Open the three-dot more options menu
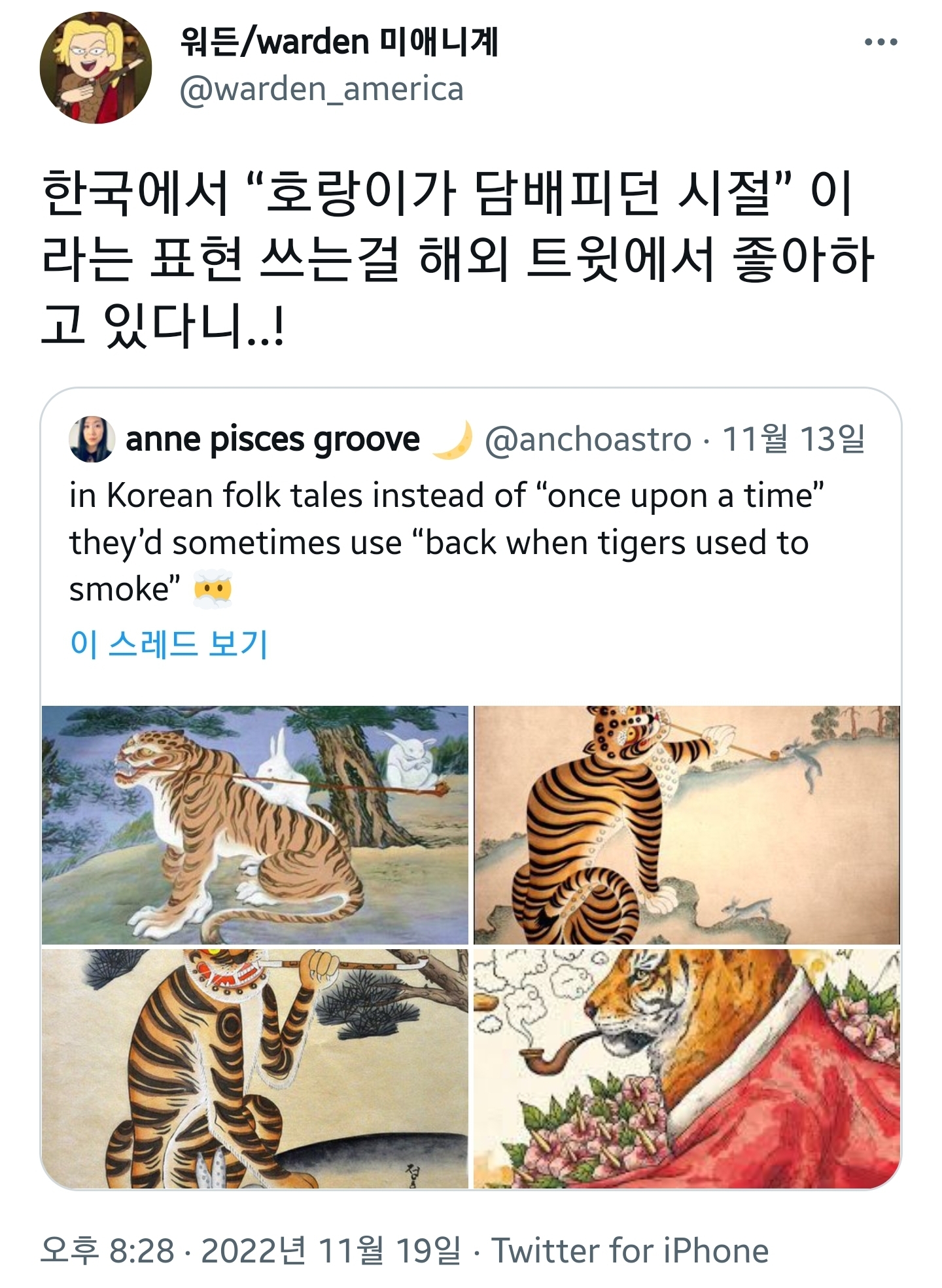This screenshot has height=1288, width=942. click(881, 43)
